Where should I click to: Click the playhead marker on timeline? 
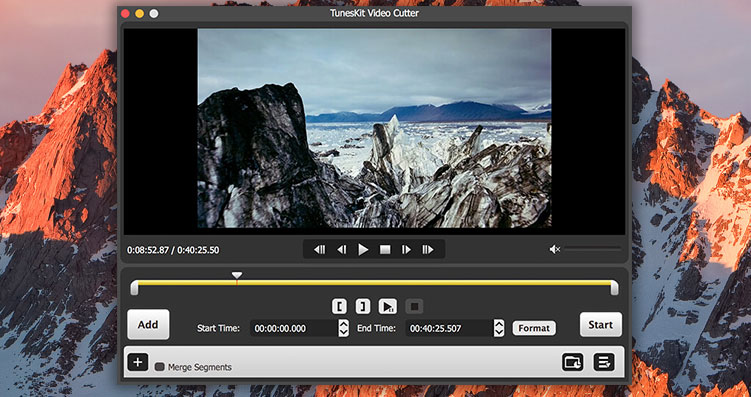point(237,275)
